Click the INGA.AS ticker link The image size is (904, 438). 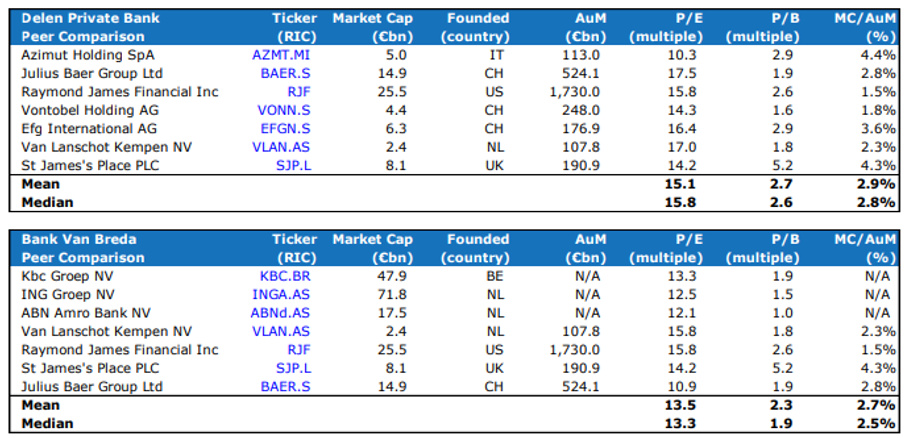click(x=285, y=295)
